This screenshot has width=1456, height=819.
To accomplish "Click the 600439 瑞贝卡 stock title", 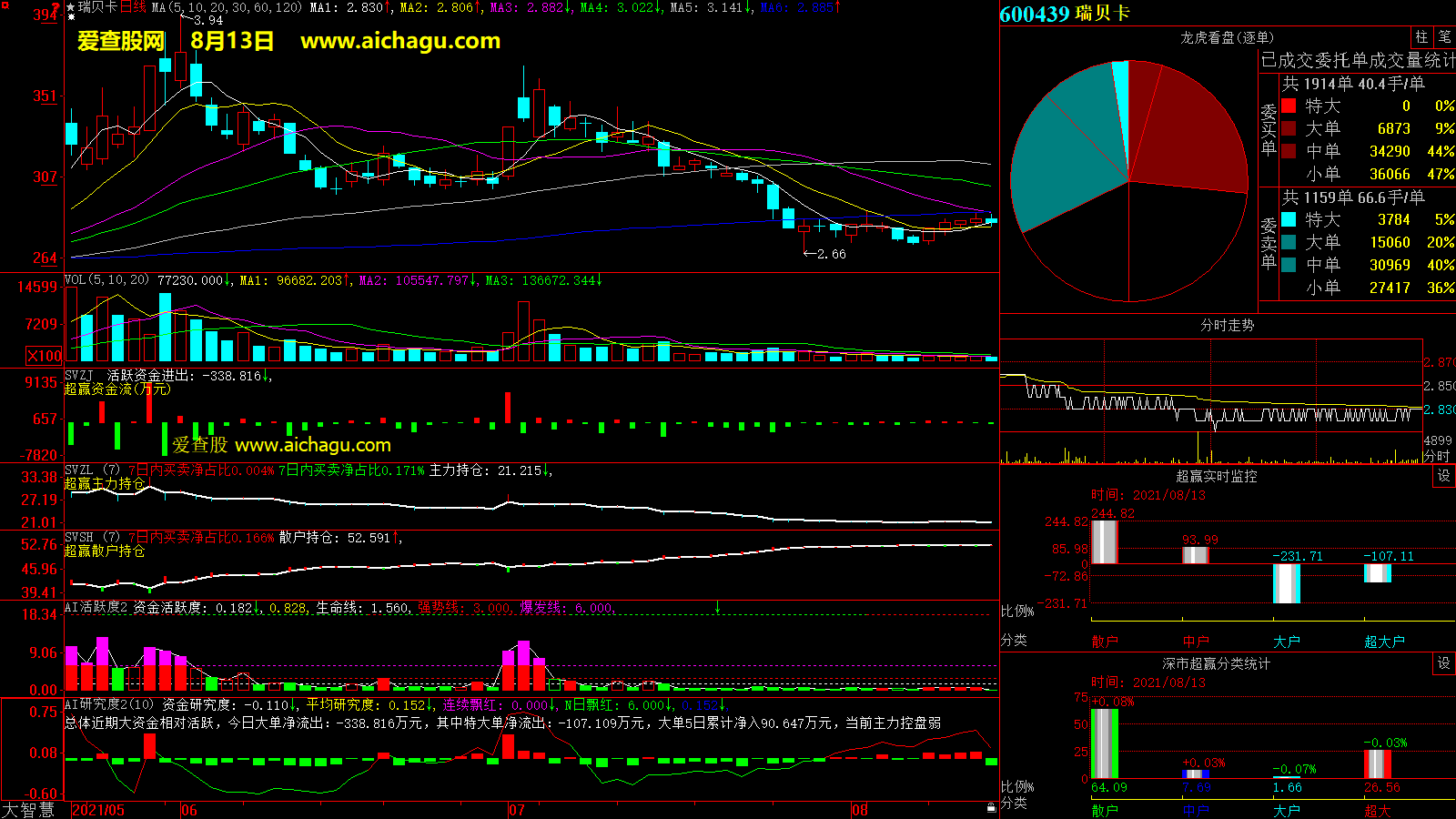I will [1065, 14].
